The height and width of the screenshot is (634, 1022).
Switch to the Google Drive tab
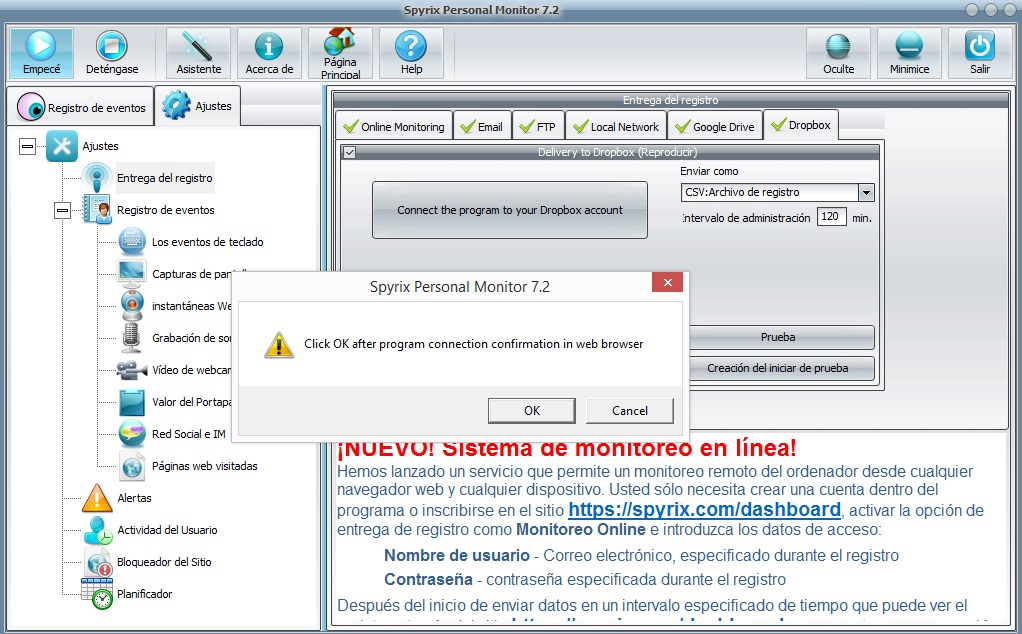pos(715,126)
